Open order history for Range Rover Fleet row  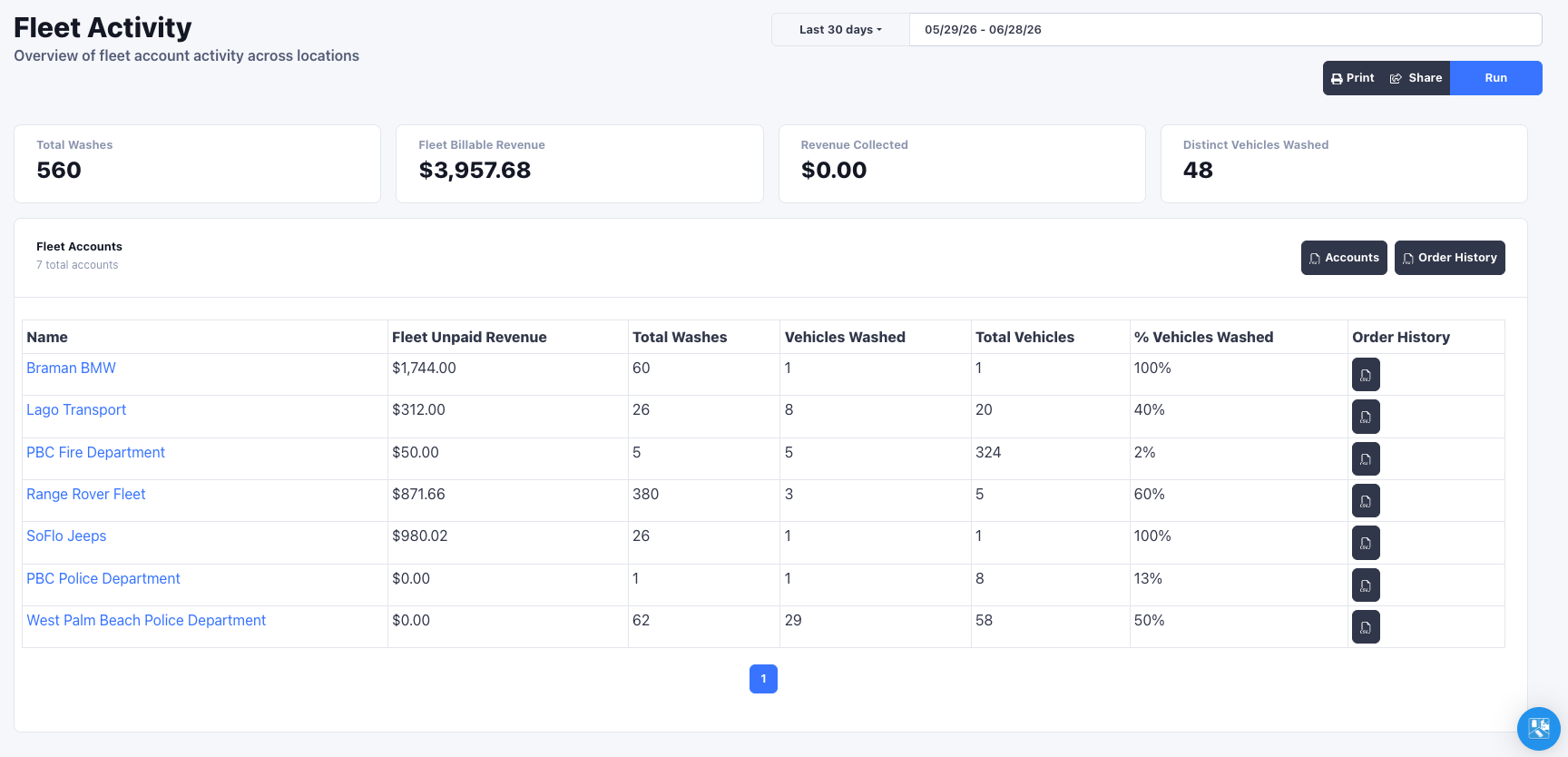click(1366, 500)
